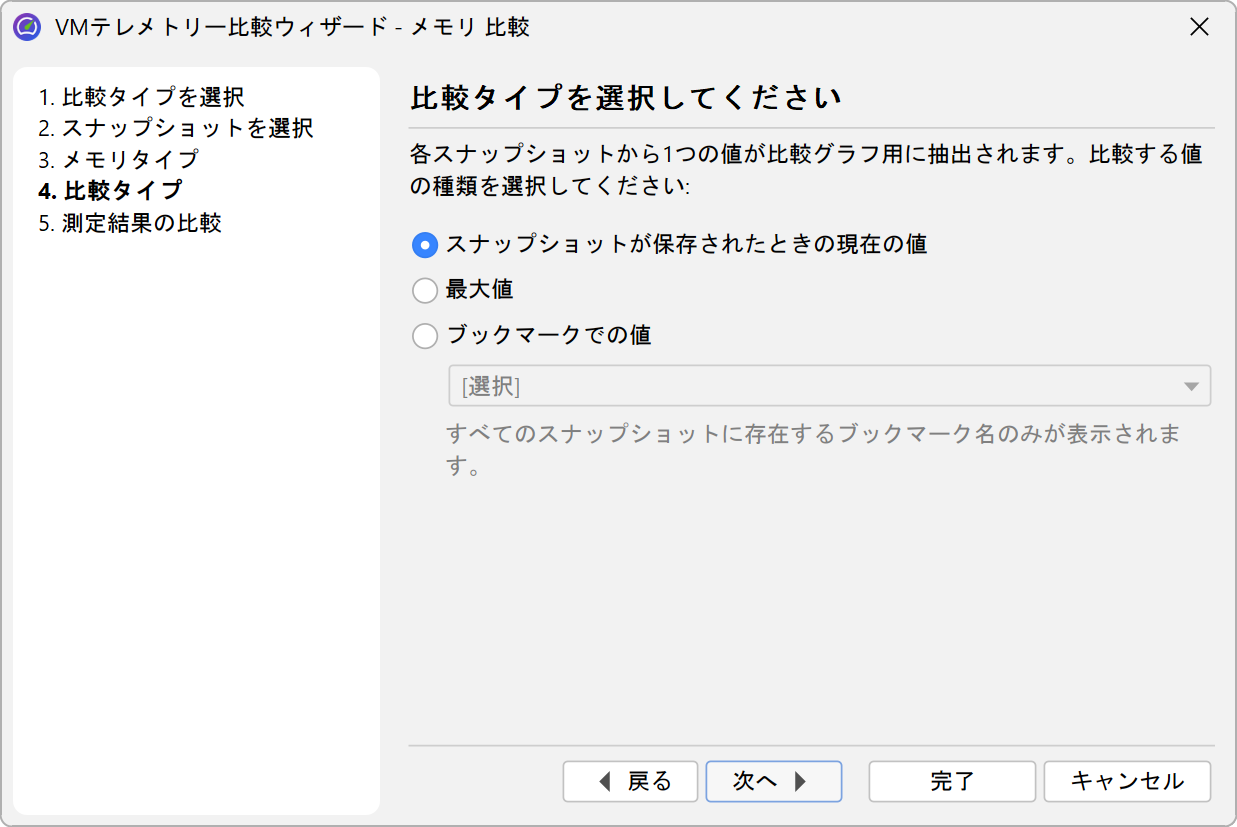Click the wizard app icon in title bar
The width and height of the screenshot is (1237, 827).
coord(27,27)
